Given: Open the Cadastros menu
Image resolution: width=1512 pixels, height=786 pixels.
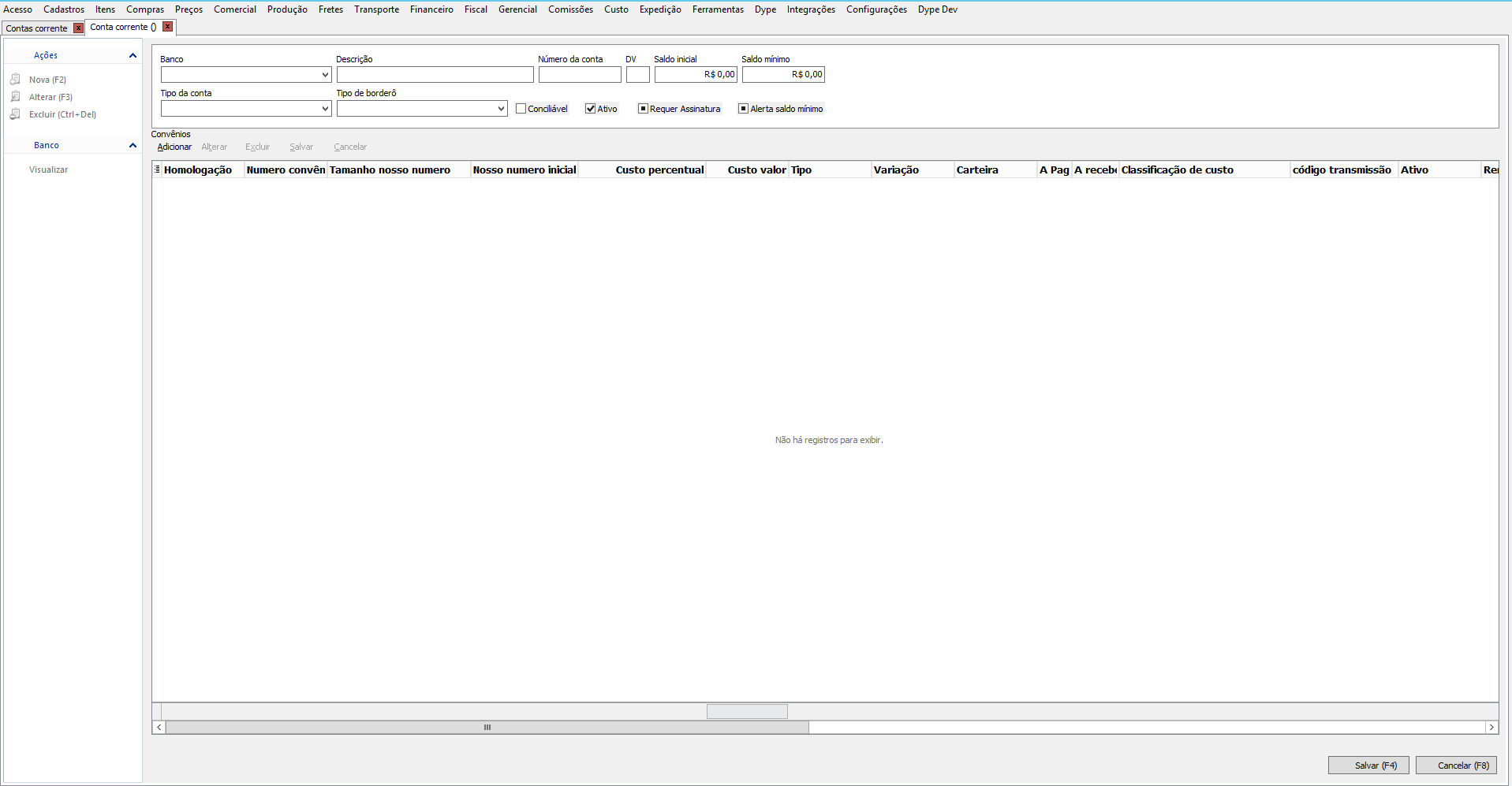Looking at the screenshot, I should (x=64, y=9).
